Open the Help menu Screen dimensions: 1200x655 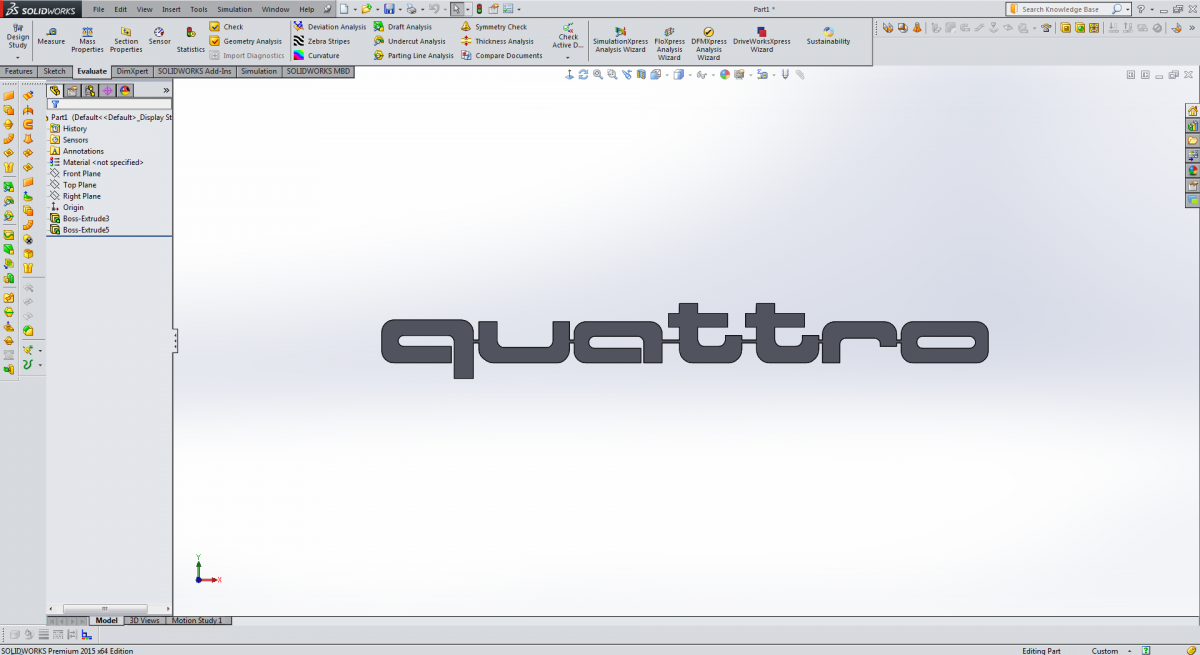pyautogui.click(x=307, y=9)
